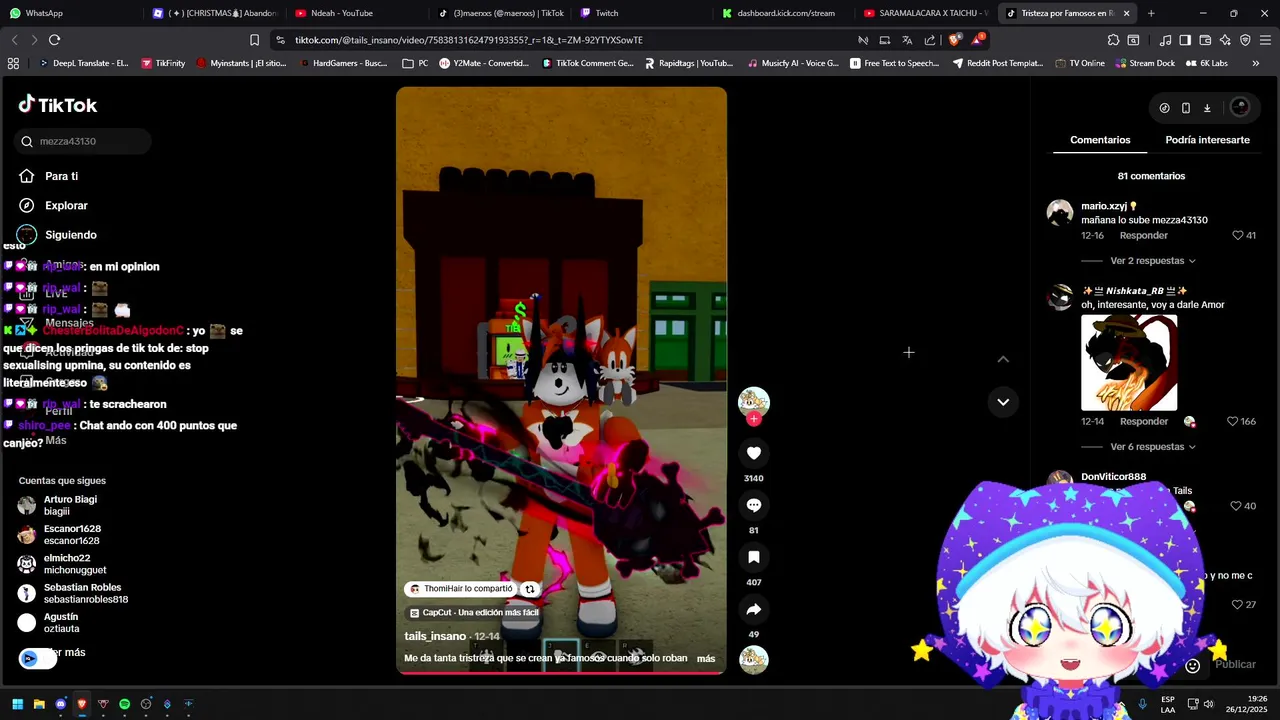This screenshot has width=1280, height=720.
Task: Click the browser address bar URL
Action: 469,40
